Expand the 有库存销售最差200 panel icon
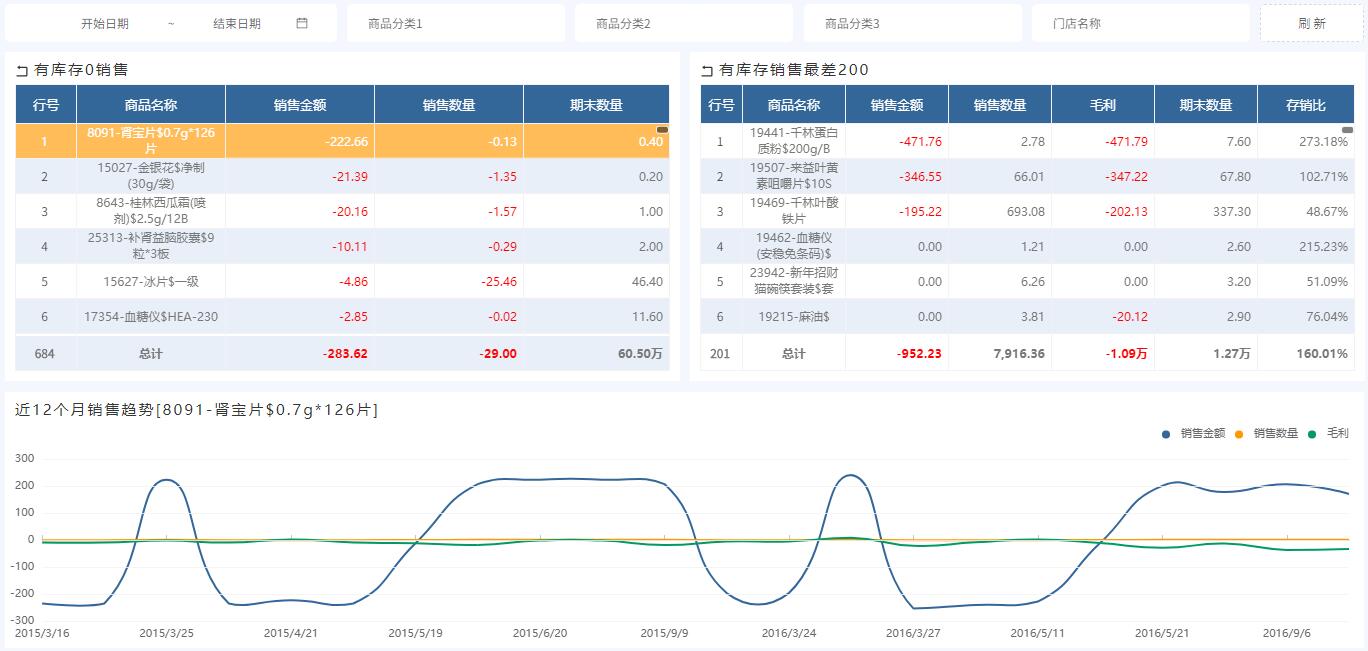This screenshot has width=1368, height=651. (705, 70)
